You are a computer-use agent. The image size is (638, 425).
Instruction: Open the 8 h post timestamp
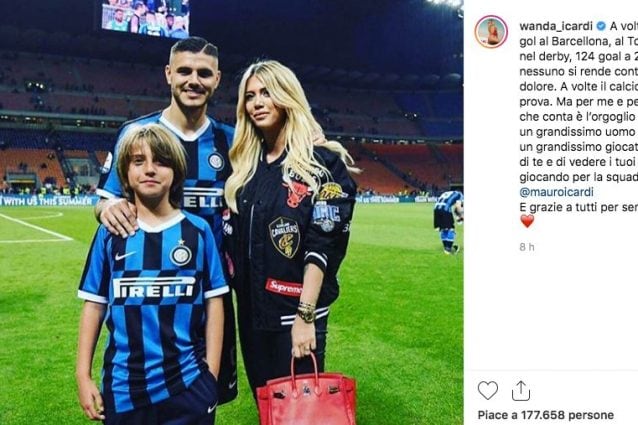[x=527, y=247]
